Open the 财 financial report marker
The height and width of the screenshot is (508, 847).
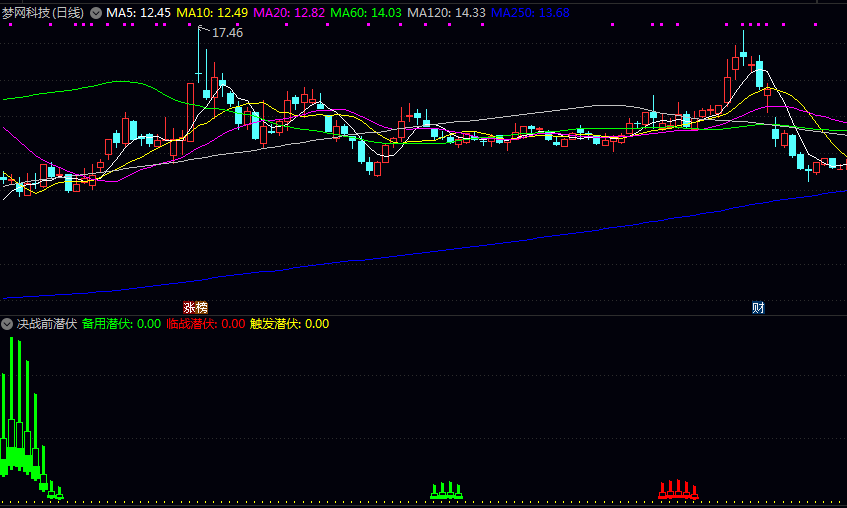758,308
